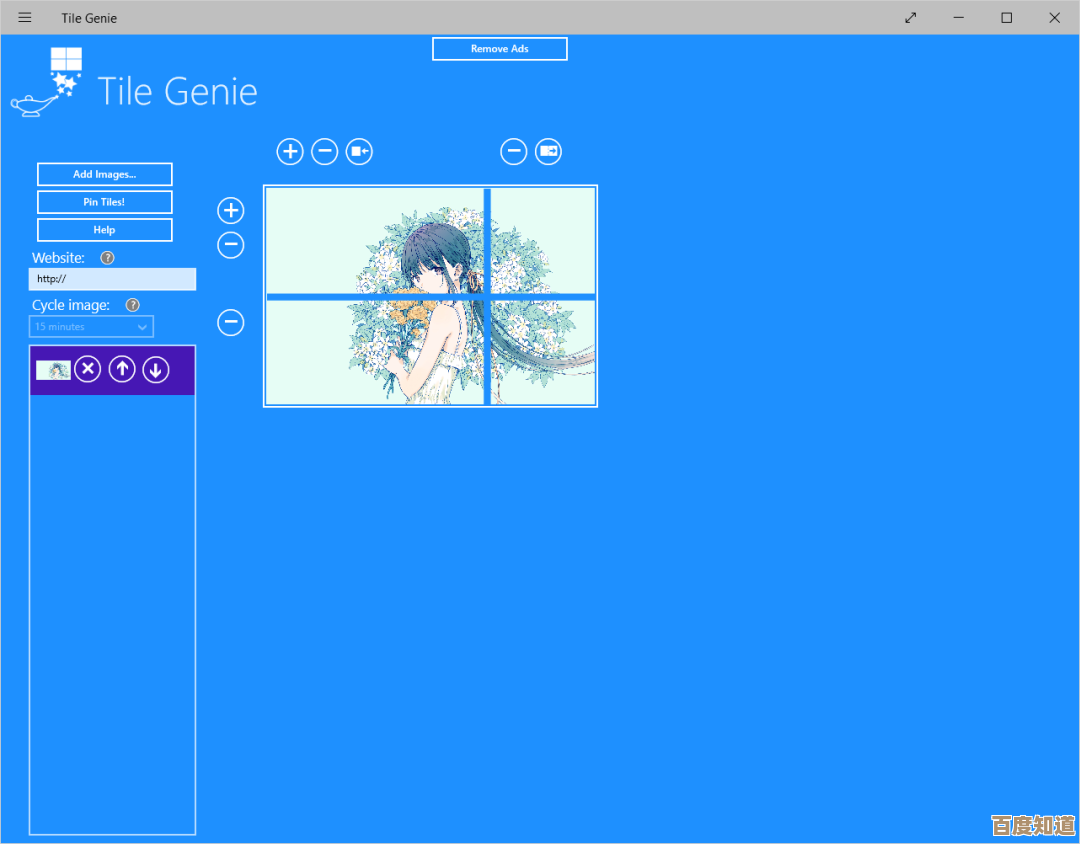Click the minus icon directly below the left plus
The height and width of the screenshot is (844, 1080).
point(231,245)
